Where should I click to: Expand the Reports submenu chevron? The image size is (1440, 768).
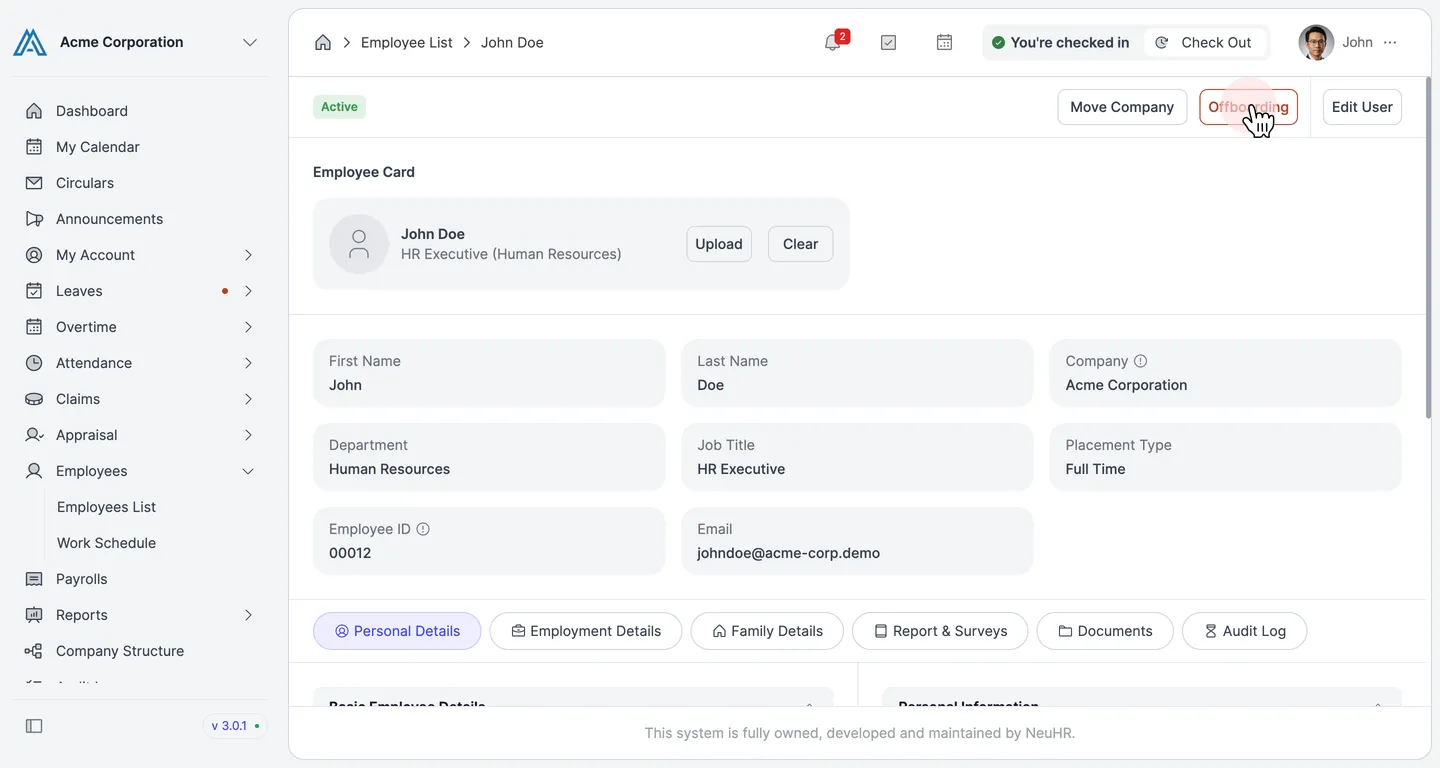[x=248, y=615]
